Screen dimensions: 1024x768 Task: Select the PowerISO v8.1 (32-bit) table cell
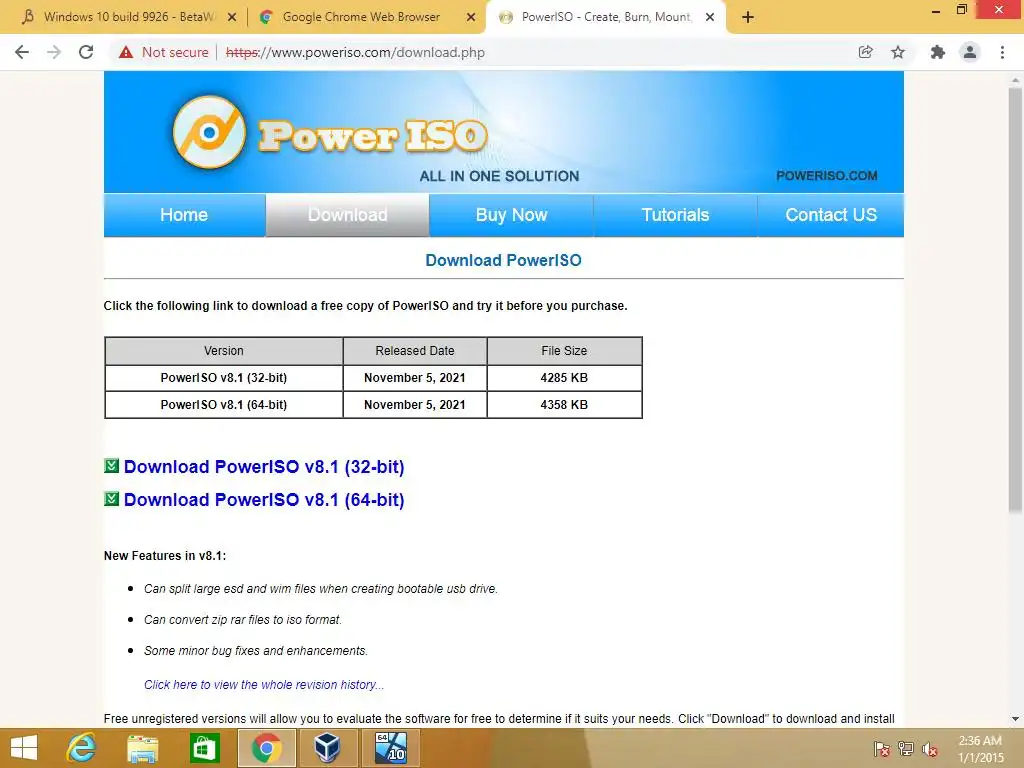pos(224,377)
